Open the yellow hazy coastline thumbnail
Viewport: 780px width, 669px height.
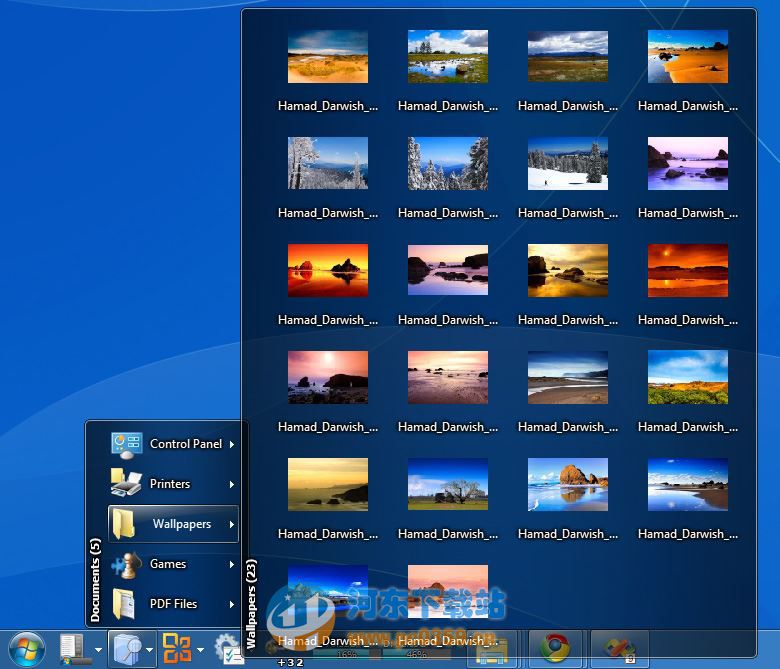tap(328, 484)
